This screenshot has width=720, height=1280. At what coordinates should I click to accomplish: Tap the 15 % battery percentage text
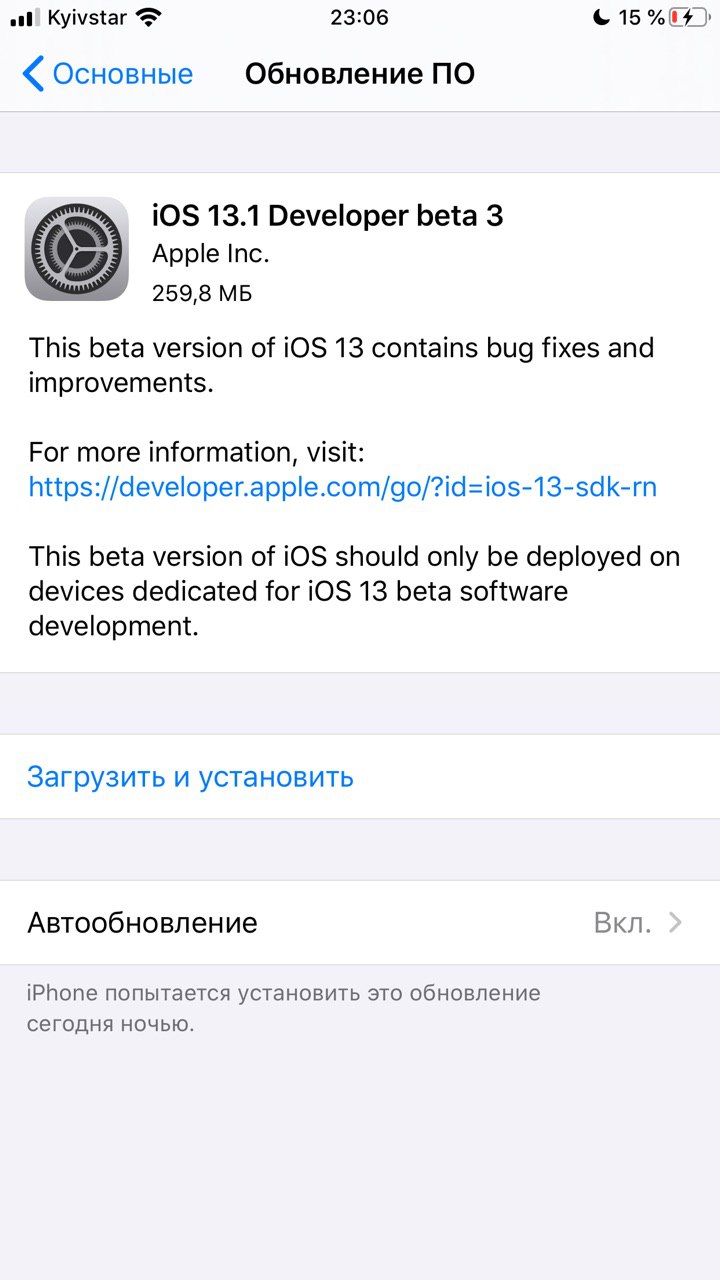click(x=641, y=17)
